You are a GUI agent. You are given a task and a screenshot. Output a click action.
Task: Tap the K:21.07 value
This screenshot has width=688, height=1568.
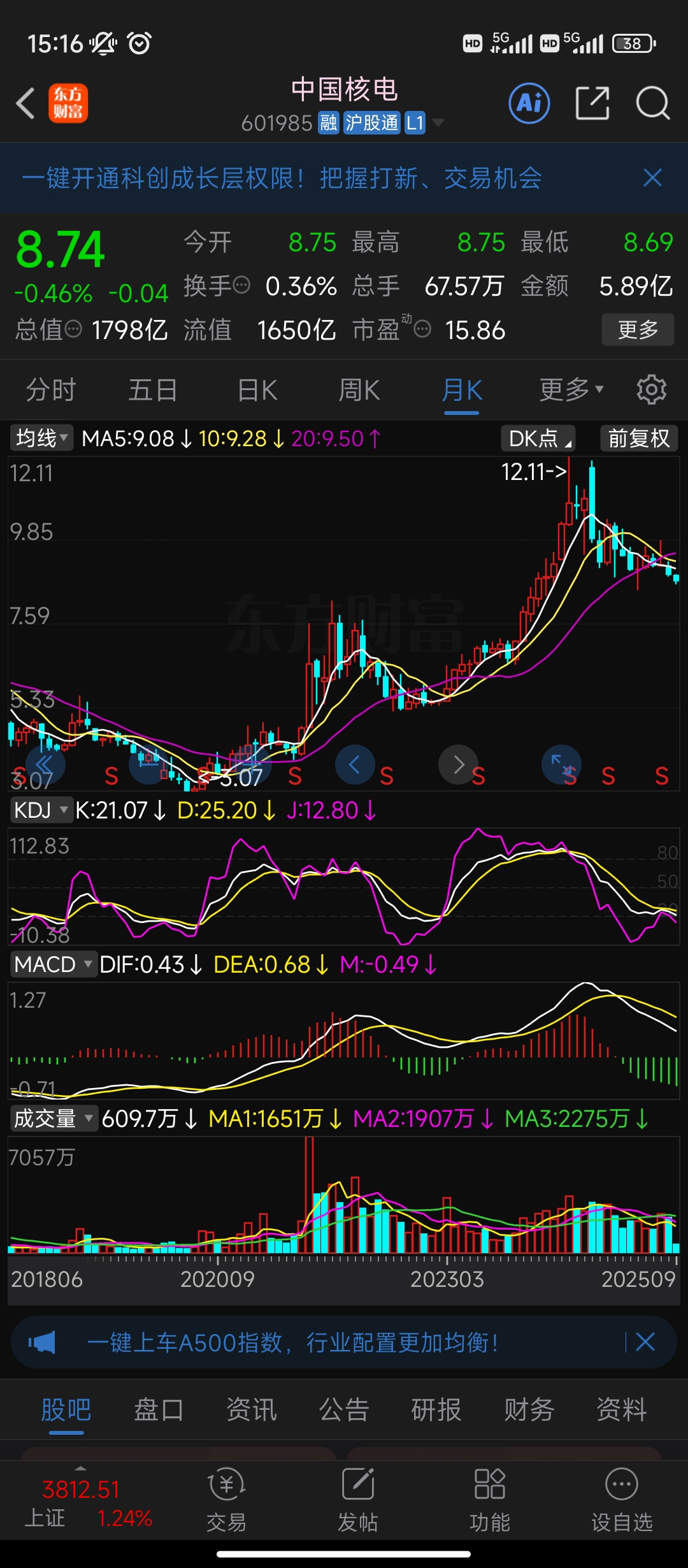pos(120,810)
